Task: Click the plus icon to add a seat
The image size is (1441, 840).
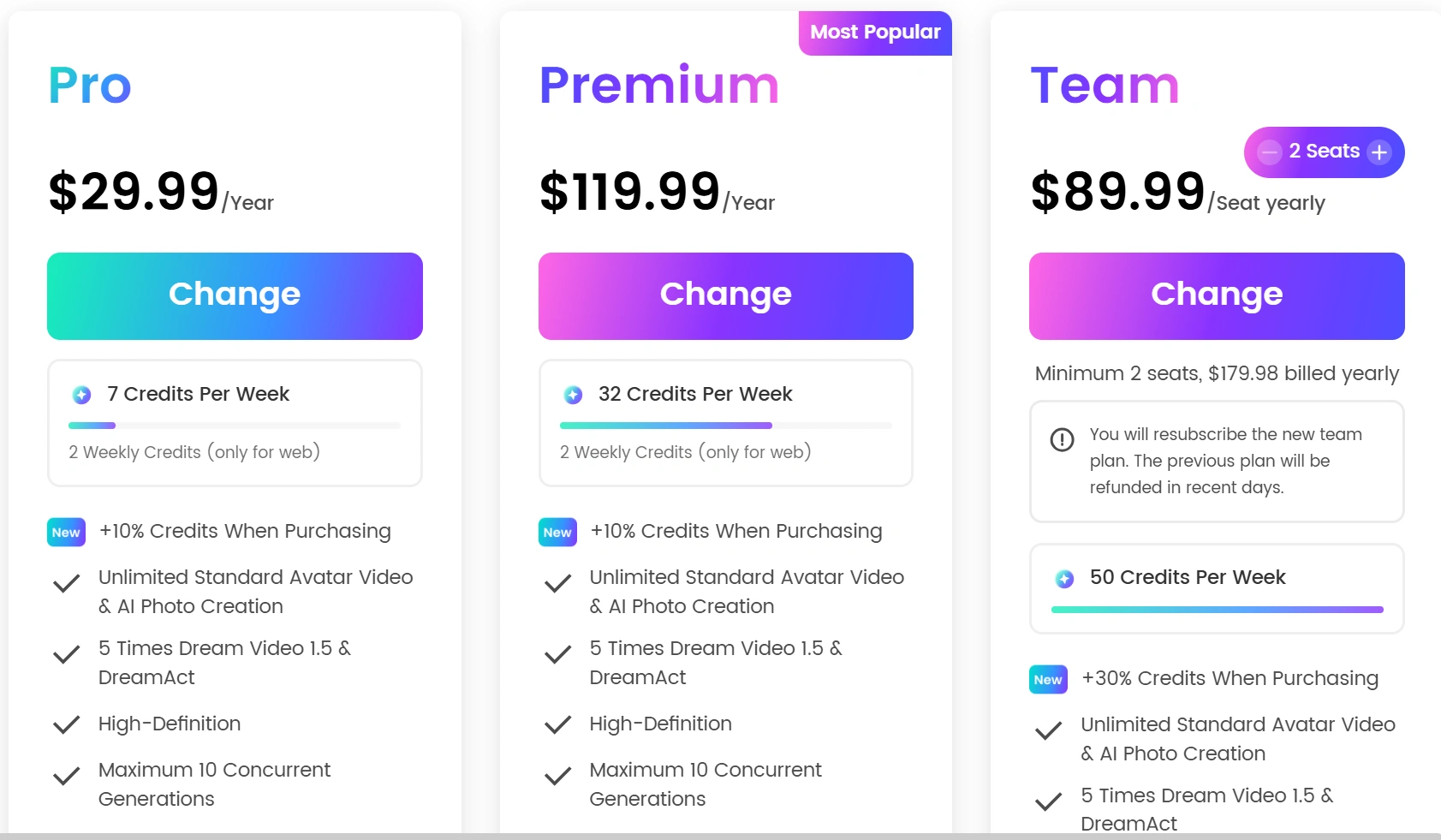Action: (1378, 152)
